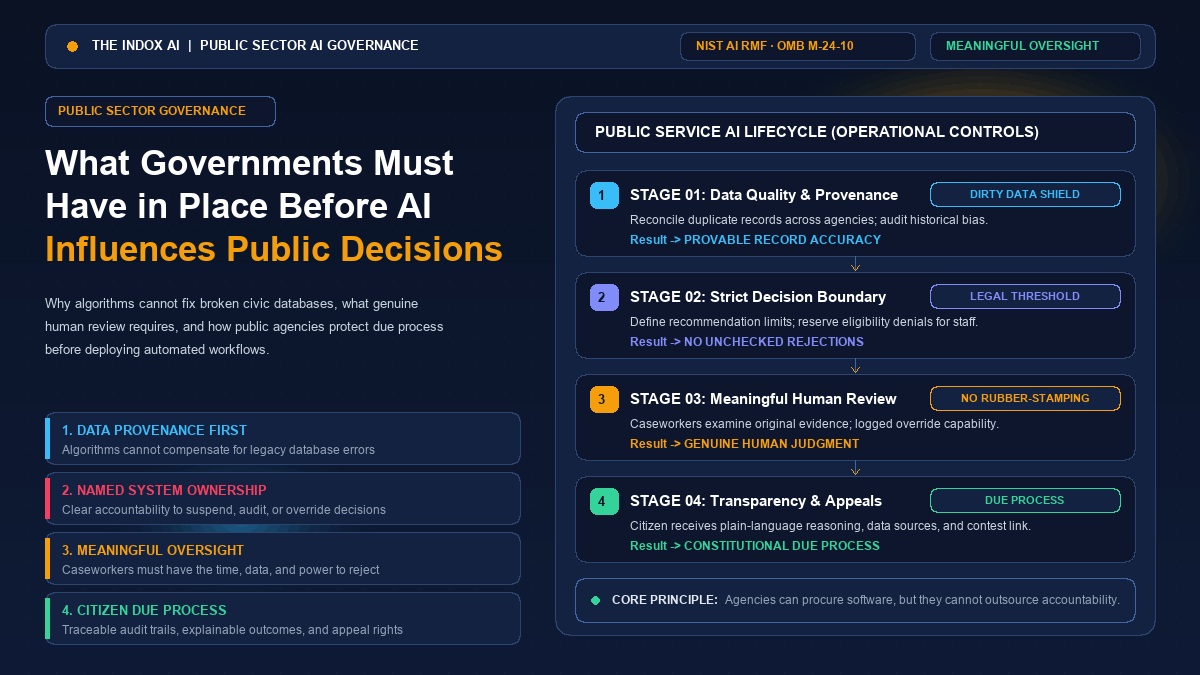Viewport: 1200px width, 675px height.
Task: Click Result -> PROVABLE RECORD ACCURACY
Action: tap(755, 240)
